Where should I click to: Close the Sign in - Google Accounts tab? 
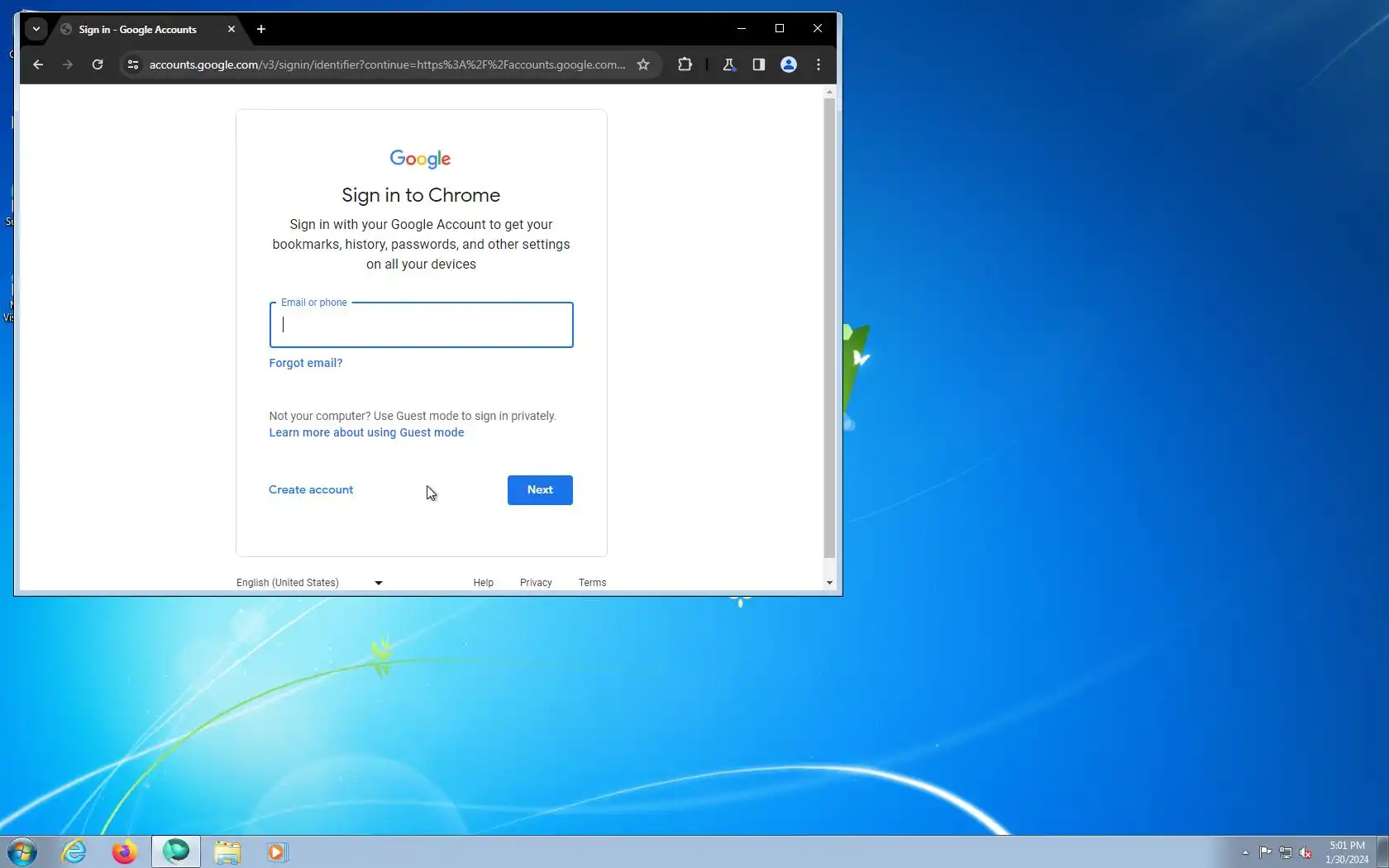pyautogui.click(x=231, y=29)
